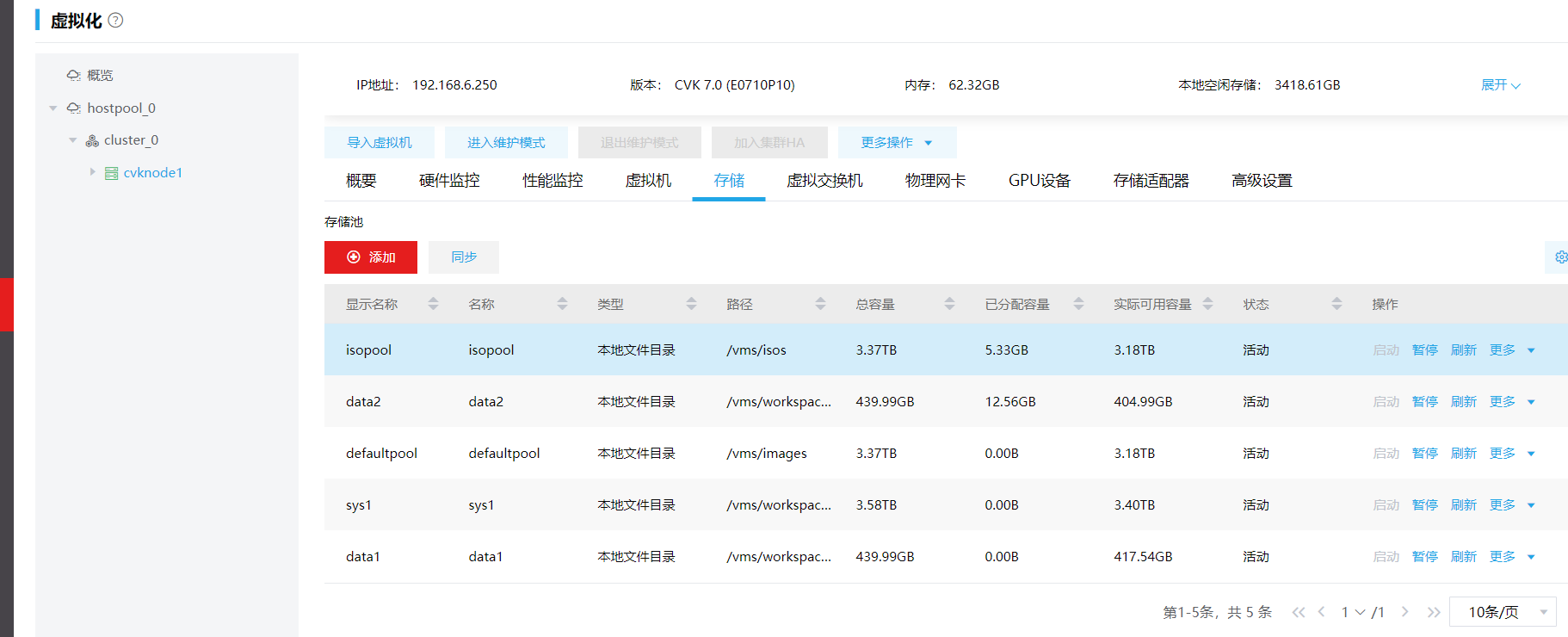
Task: Click the cvknode1 host server icon
Action: pyautogui.click(x=111, y=173)
